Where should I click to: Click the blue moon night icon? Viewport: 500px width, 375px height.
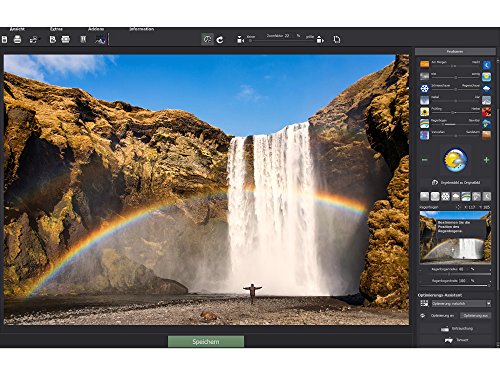487,65
